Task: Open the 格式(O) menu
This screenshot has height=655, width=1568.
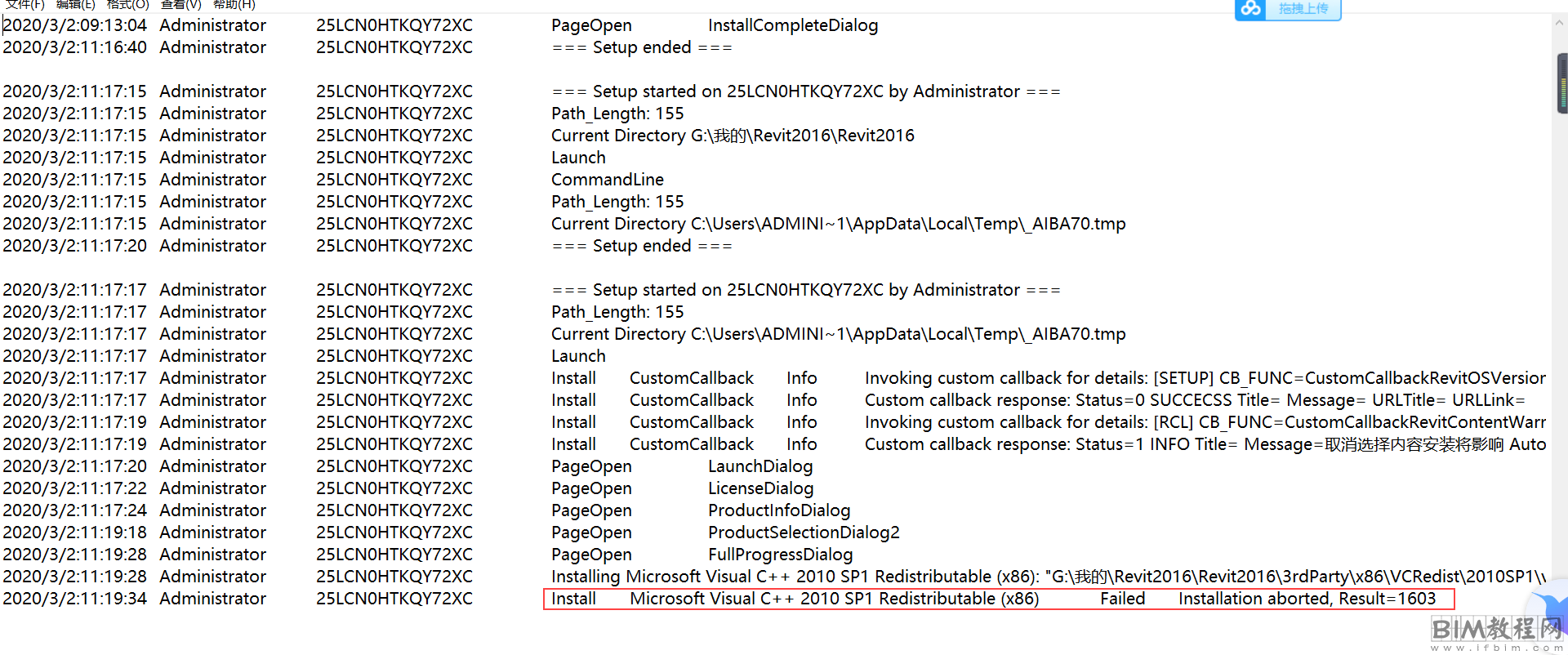Action: point(128,4)
